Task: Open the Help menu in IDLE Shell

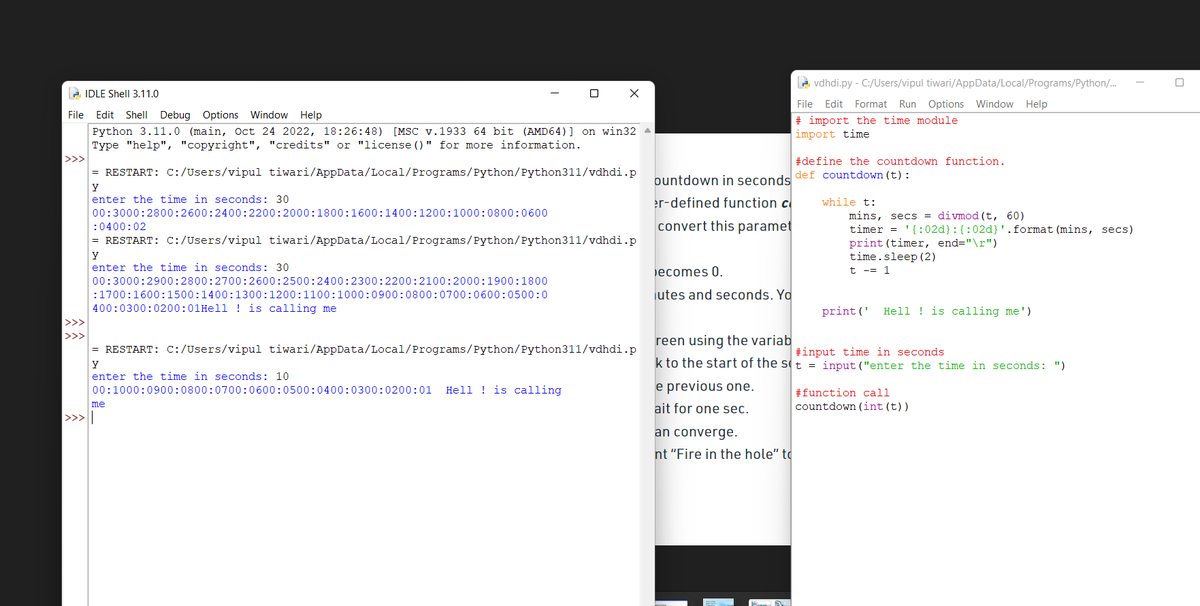Action: click(x=311, y=115)
